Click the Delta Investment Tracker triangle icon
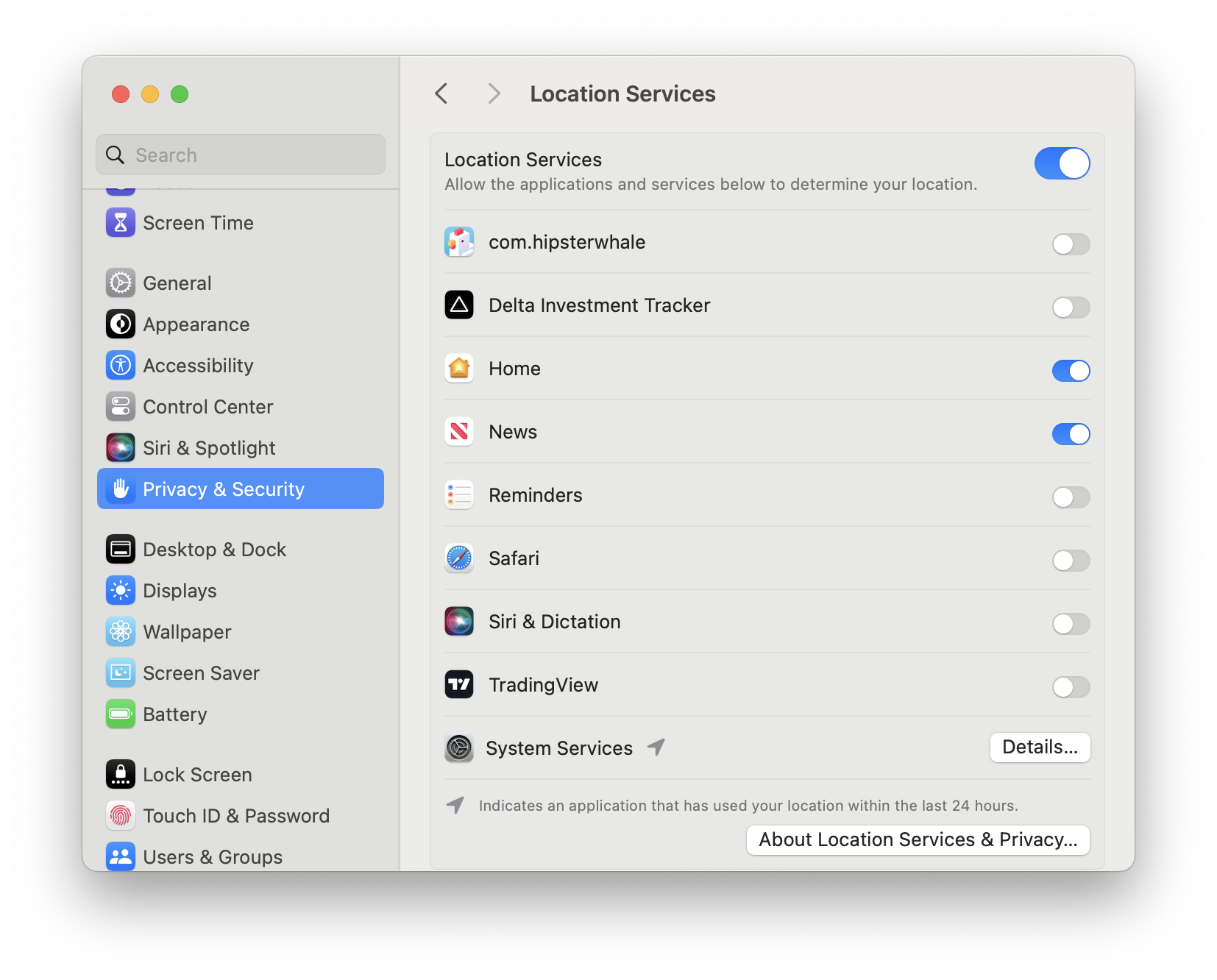 [459, 305]
